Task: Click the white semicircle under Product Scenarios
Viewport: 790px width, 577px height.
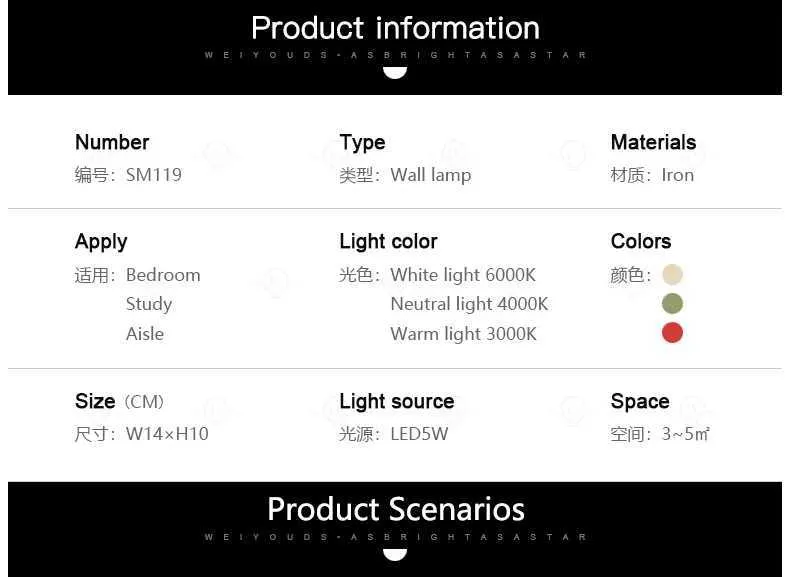Action: 395,554
